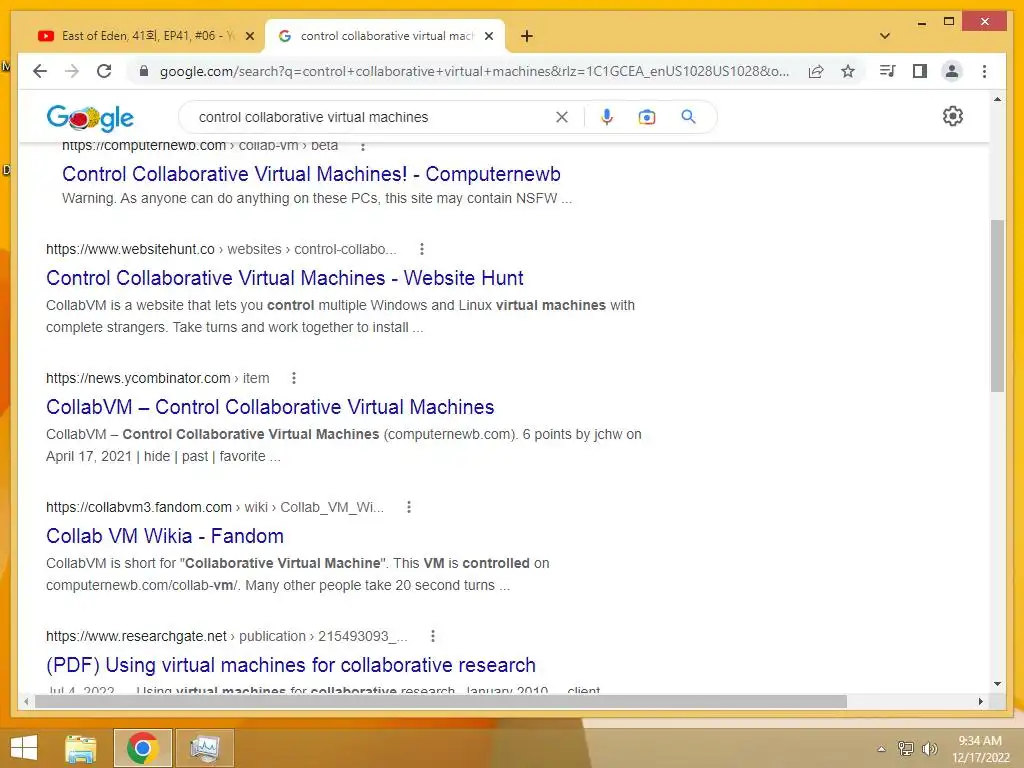1024x768 pixels.
Task: Open options dots for computernewb.com result
Action: (x=363, y=146)
